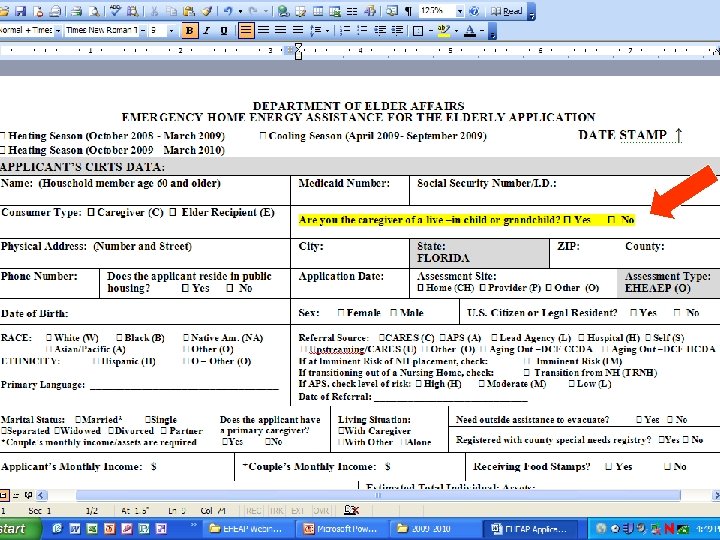This screenshot has height=540, width=720.
Task: Activate the Format Painter brush
Action: point(207,11)
